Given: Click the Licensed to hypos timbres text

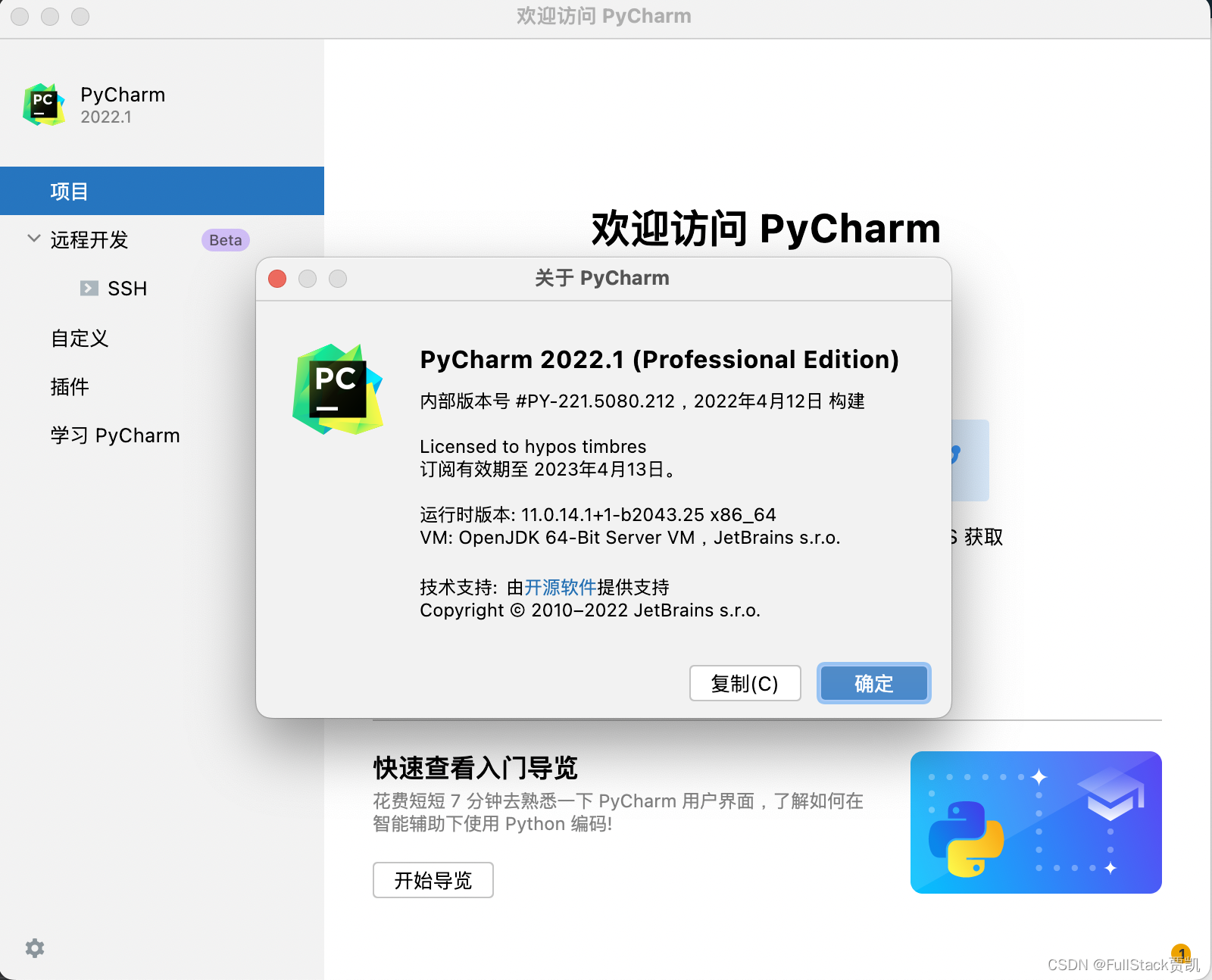Looking at the screenshot, I should click(533, 446).
